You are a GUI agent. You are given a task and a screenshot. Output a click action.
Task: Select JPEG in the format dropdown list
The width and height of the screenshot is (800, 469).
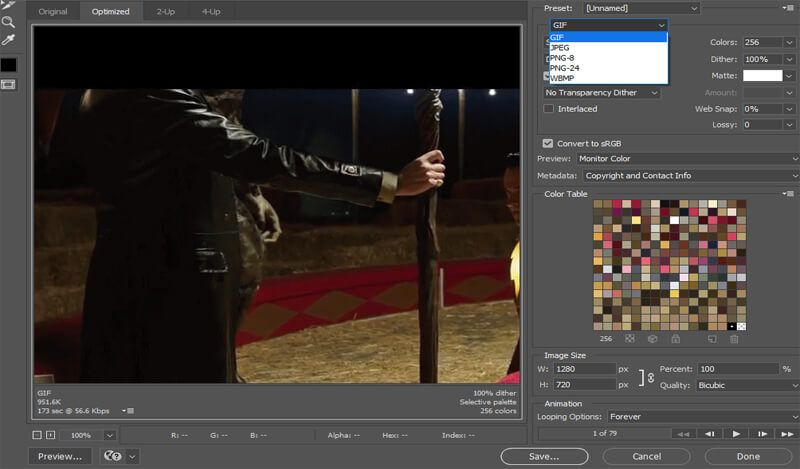561,47
